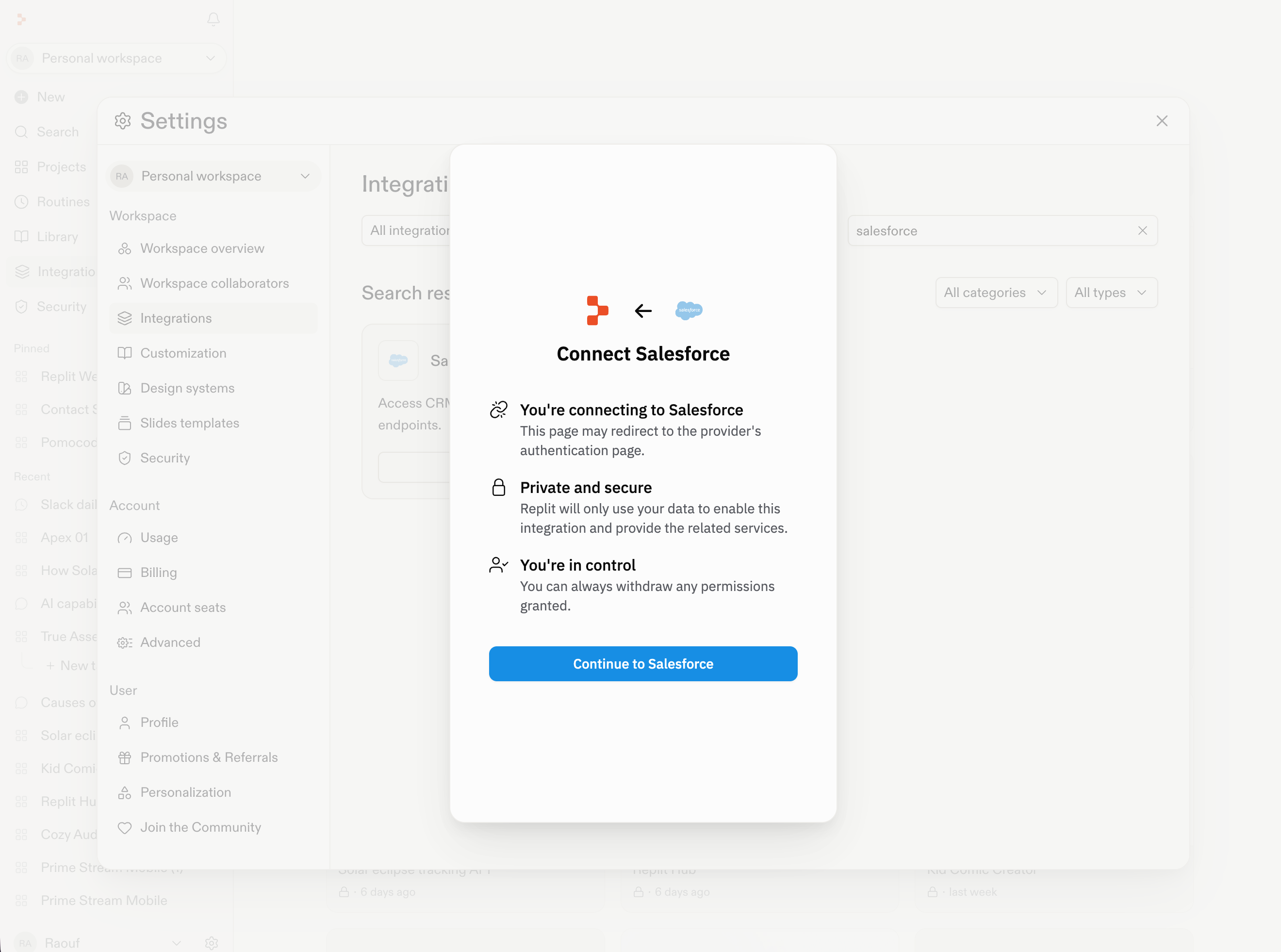The width and height of the screenshot is (1281, 952).
Task: Click New in main sidebar
Action: pyautogui.click(x=51, y=97)
